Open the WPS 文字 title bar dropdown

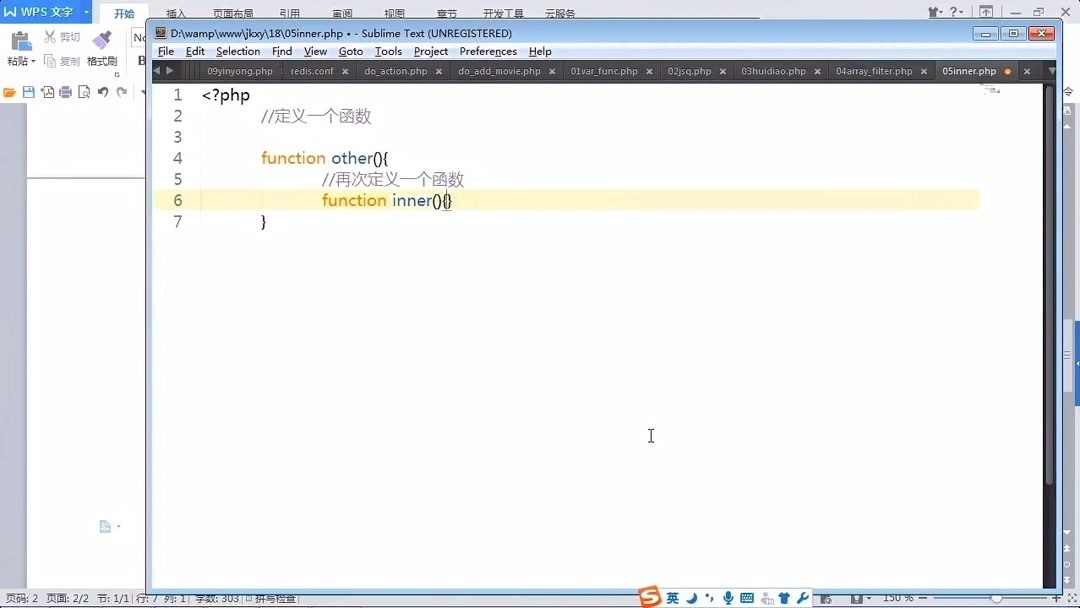[86, 11]
